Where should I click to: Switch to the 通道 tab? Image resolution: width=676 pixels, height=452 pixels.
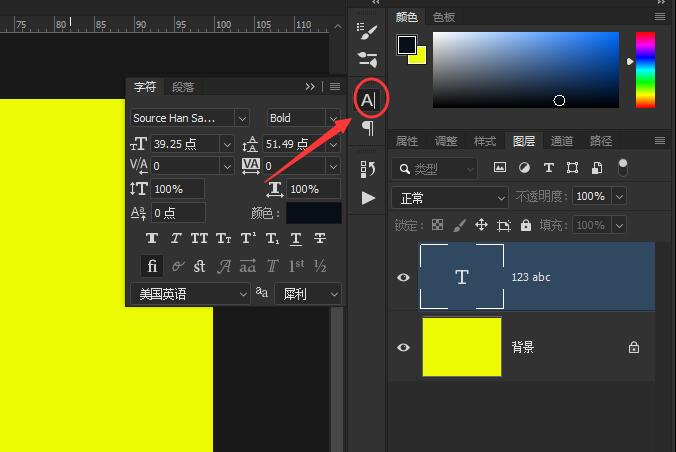click(562, 141)
